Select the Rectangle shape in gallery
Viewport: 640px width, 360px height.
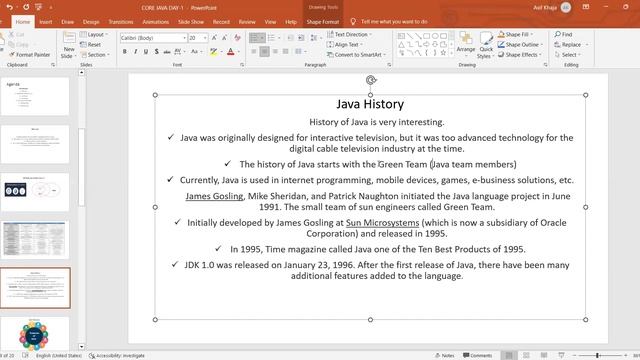(427, 36)
